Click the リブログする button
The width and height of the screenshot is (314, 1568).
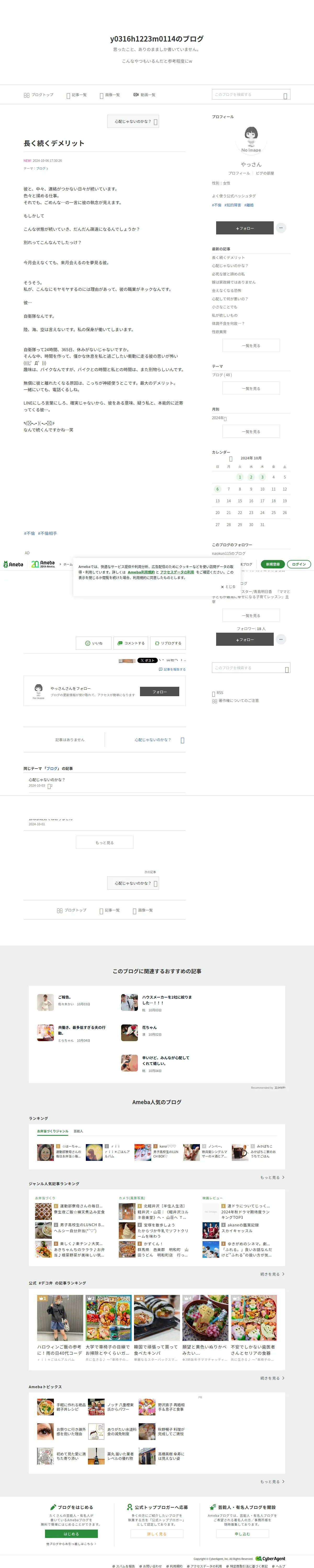pos(168,643)
